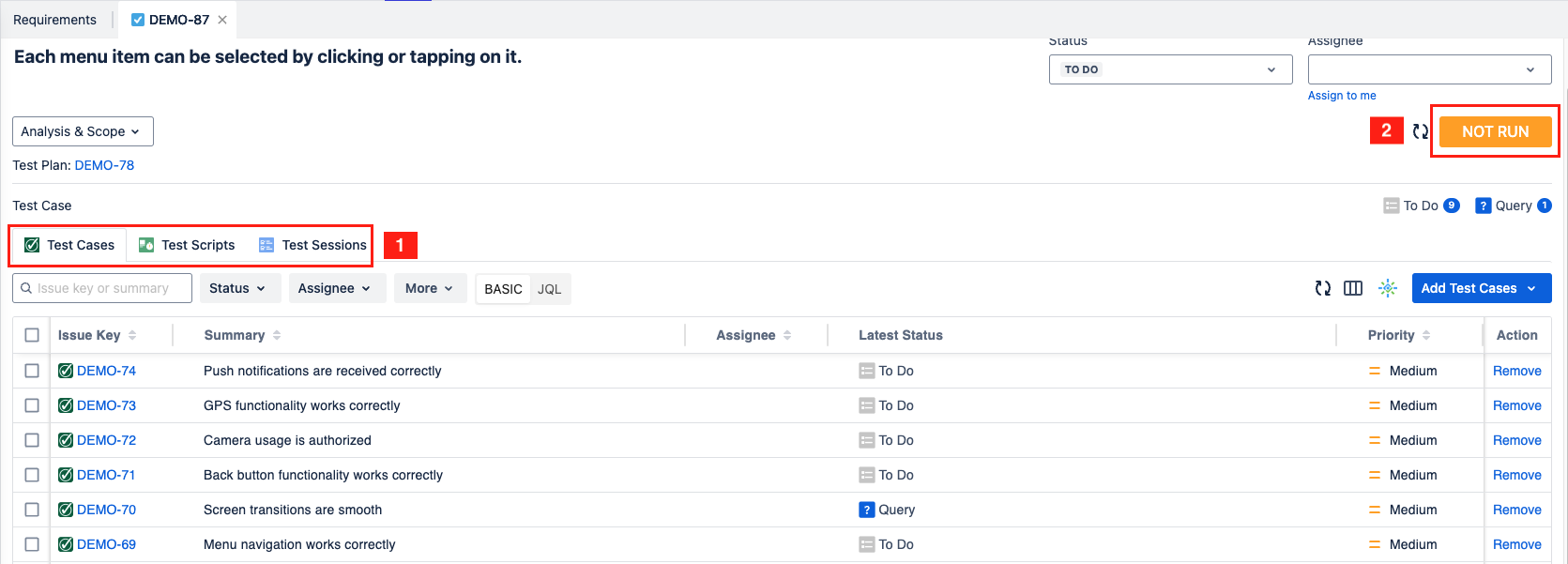Refresh the test case list in the toolbar
Image resolution: width=1568 pixels, height=564 pixels.
(x=1323, y=289)
